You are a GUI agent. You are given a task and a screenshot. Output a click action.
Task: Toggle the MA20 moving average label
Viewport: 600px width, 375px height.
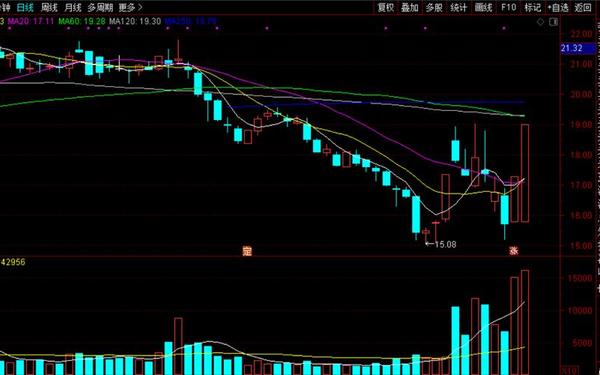[31, 21]
